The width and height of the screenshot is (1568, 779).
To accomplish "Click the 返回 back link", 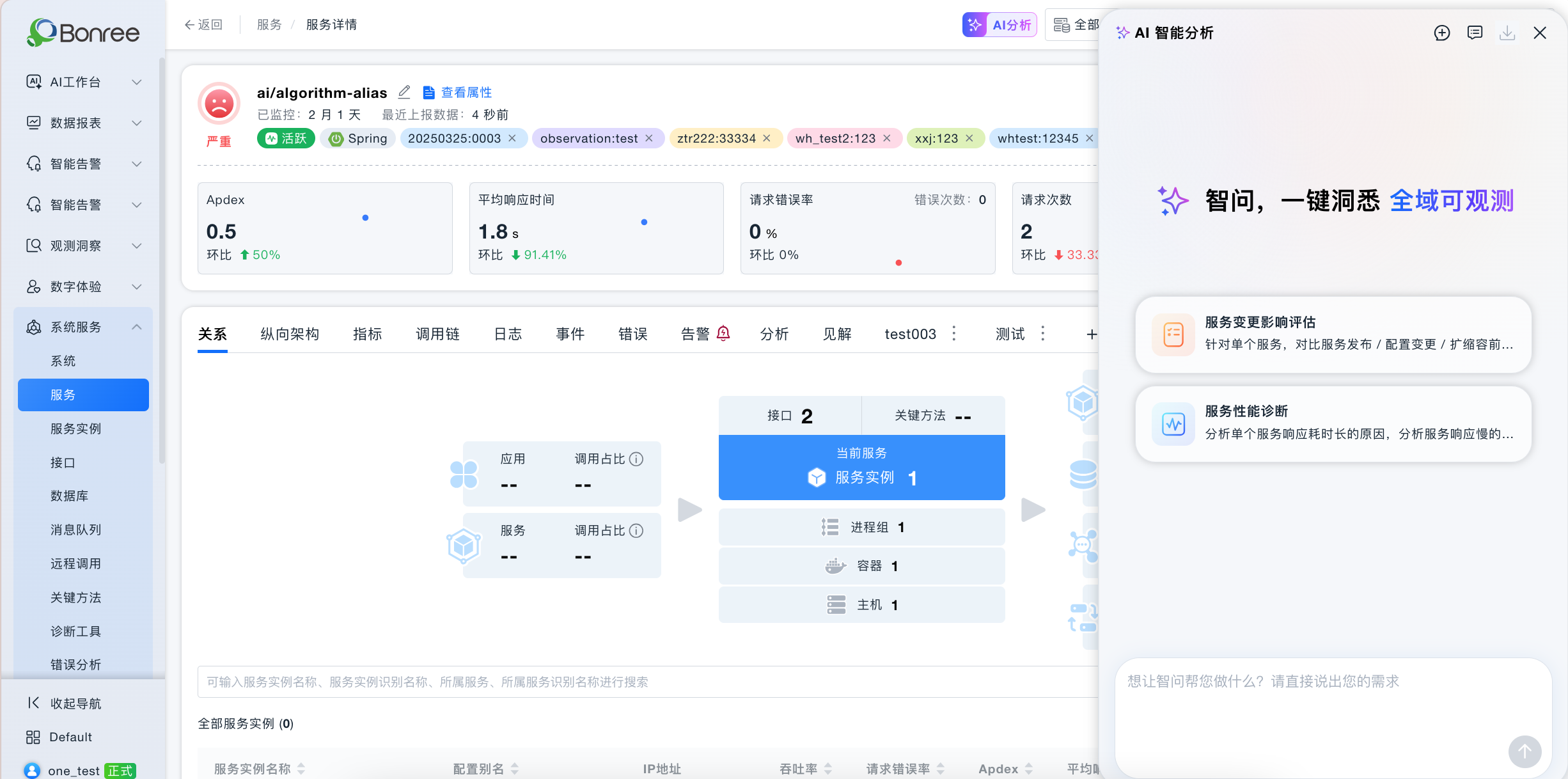I will tap(203, 24).
